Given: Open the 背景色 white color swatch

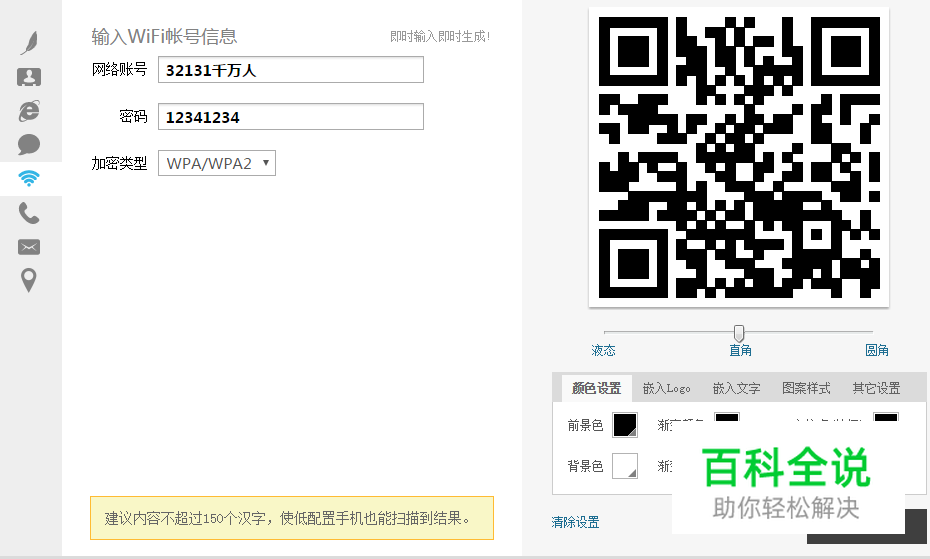Looking at the screenshot, I should 625,466.
